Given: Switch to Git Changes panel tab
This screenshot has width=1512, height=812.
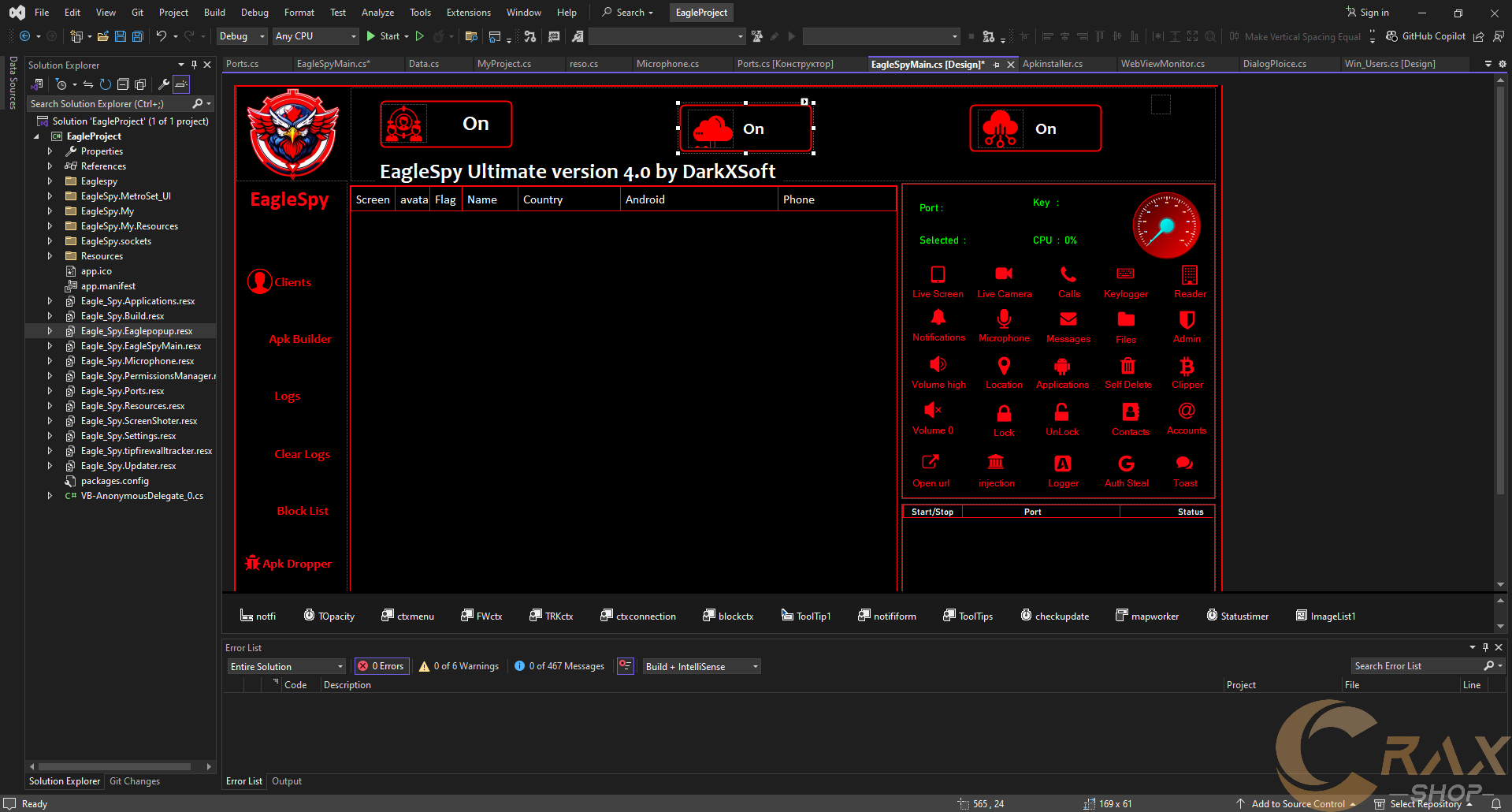Looking at the screenshot, I should coord(135,781).
